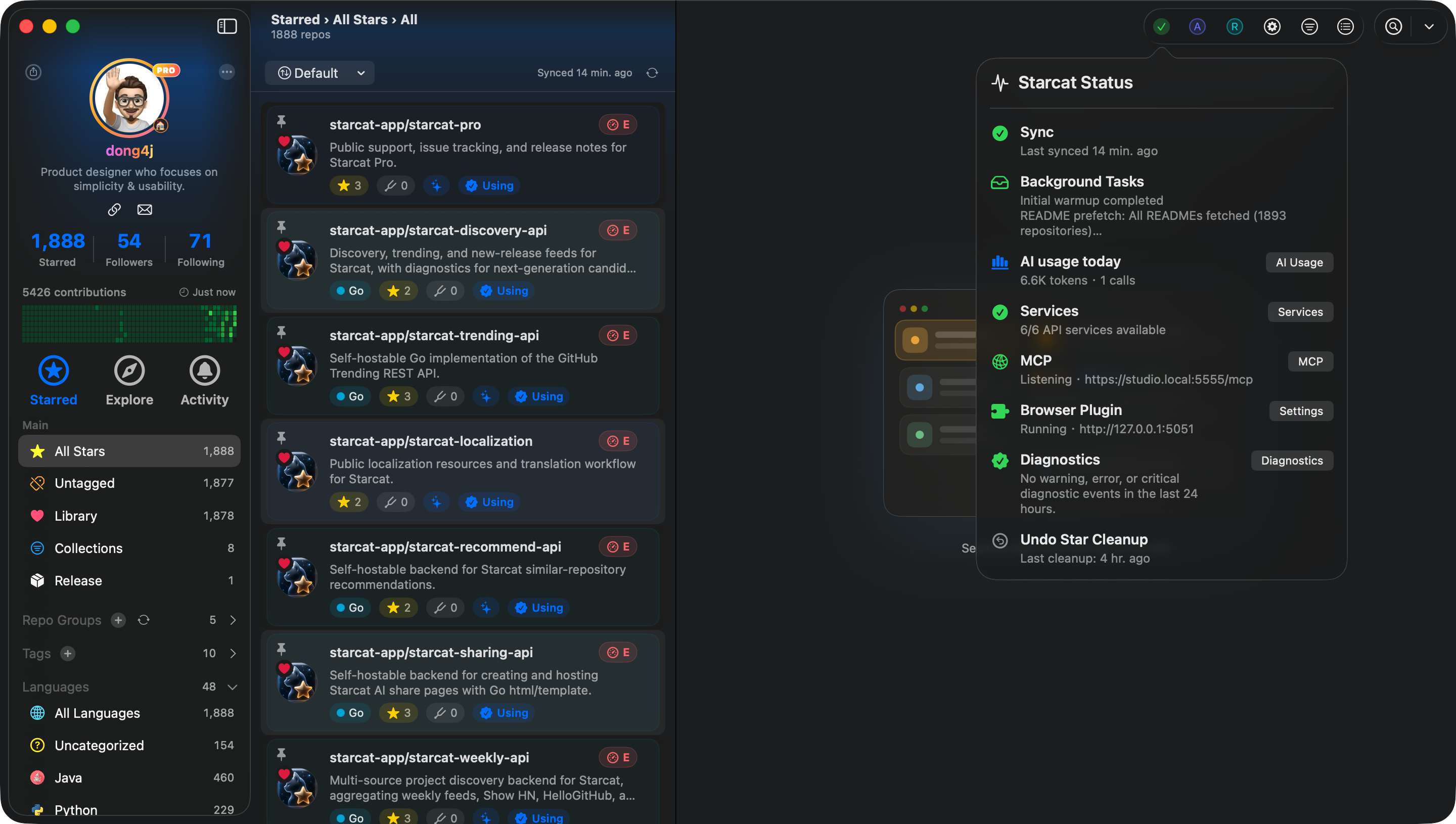Toggle pin on starcat-pro repo
The image size is (1456, 824).
click(x=281, y=121)
